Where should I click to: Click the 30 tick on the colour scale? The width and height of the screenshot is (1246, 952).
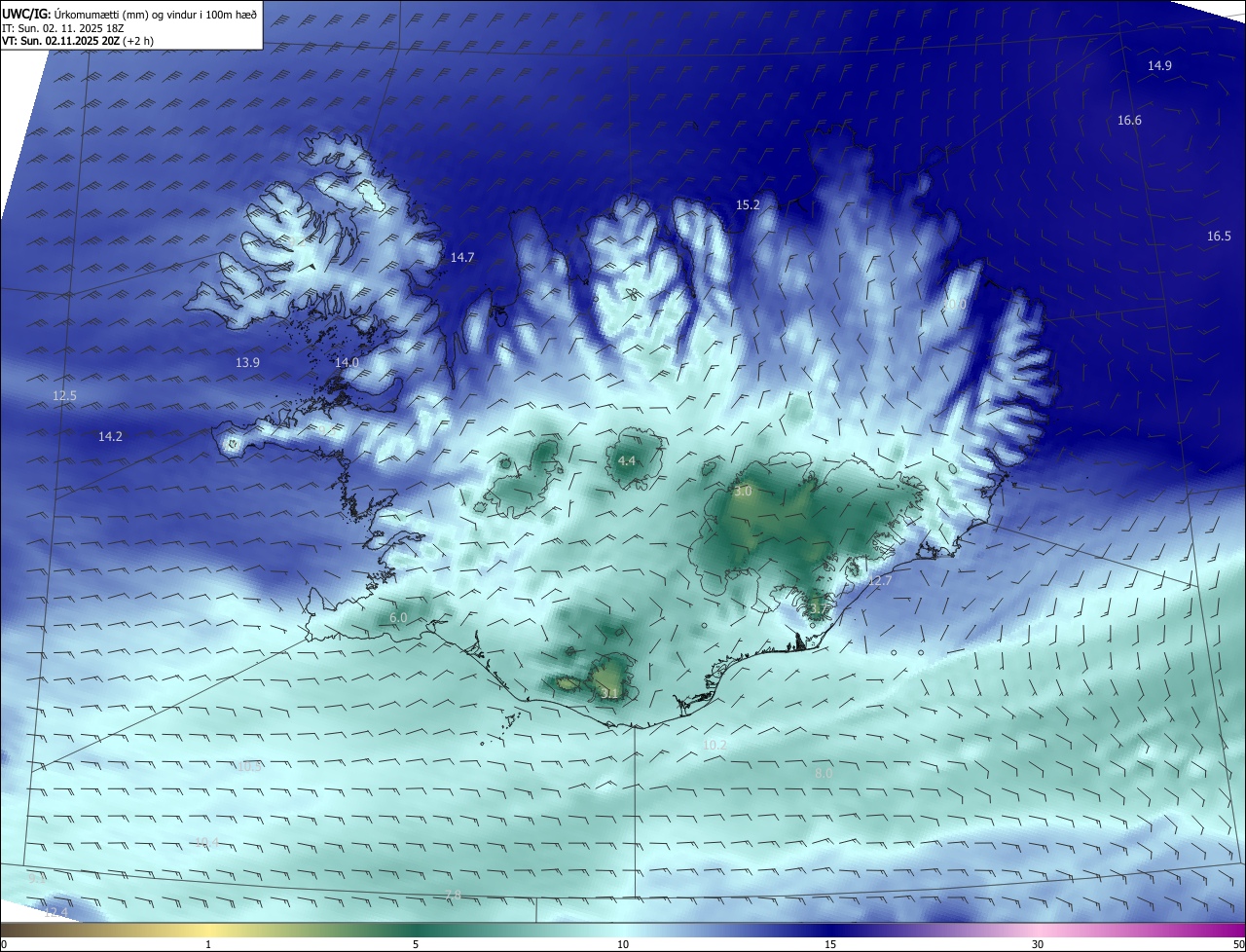[1038, 945]
